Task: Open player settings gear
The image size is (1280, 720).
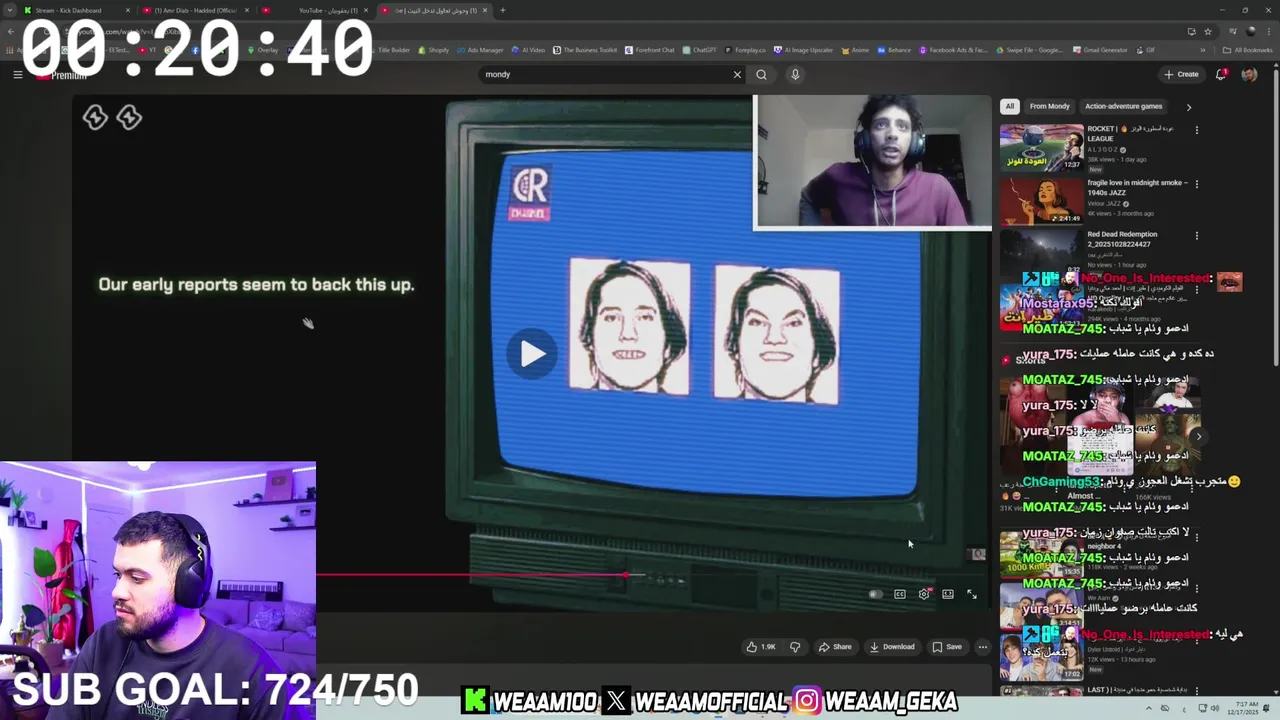Action: (924, 594)
